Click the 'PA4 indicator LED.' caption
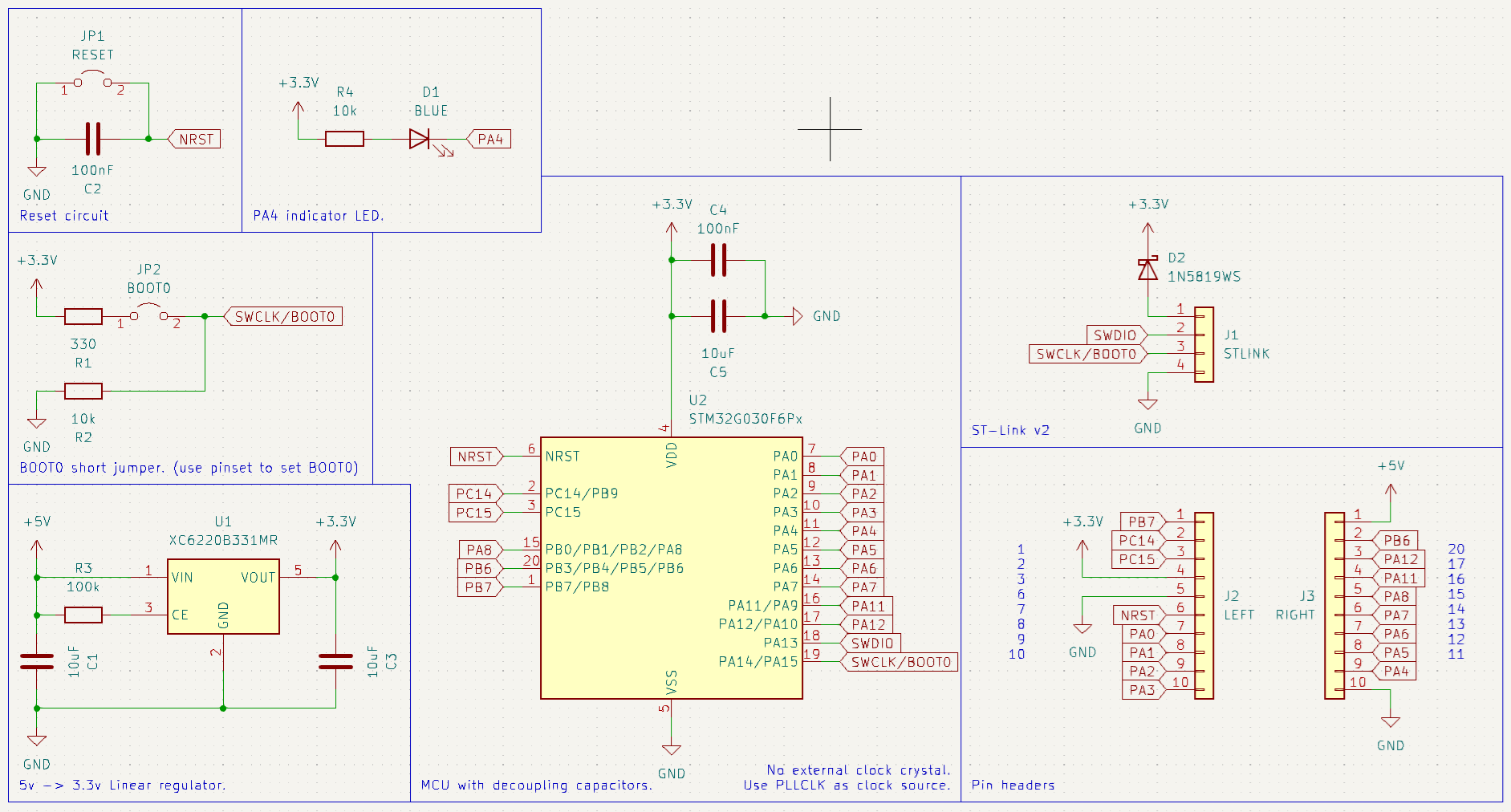Screen dimensions: 1511x812 [319, 216]
